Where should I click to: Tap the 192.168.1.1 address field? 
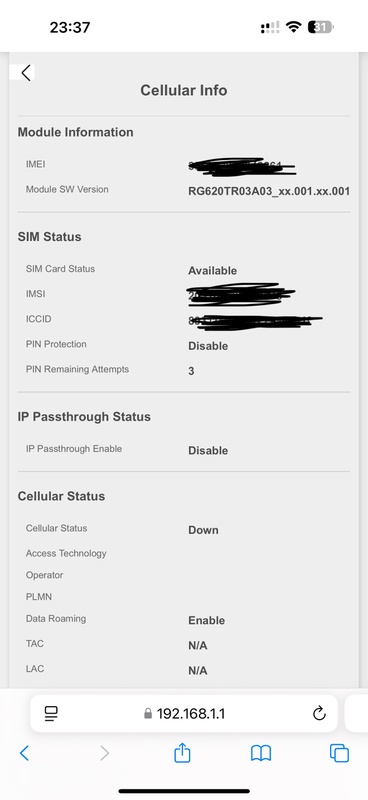tap(184, 713)
